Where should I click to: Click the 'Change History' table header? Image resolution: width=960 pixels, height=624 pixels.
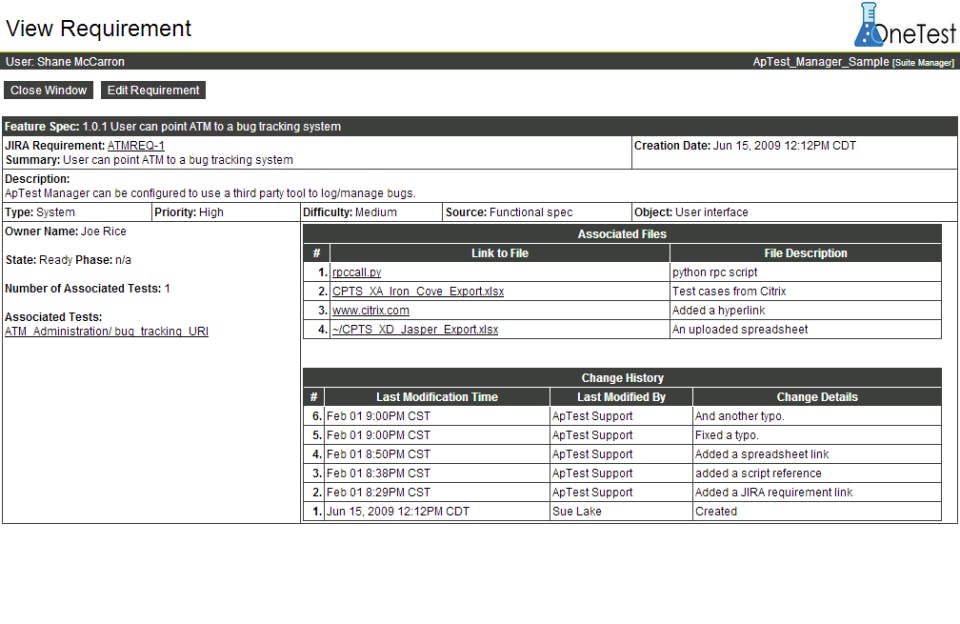(622, 378)
